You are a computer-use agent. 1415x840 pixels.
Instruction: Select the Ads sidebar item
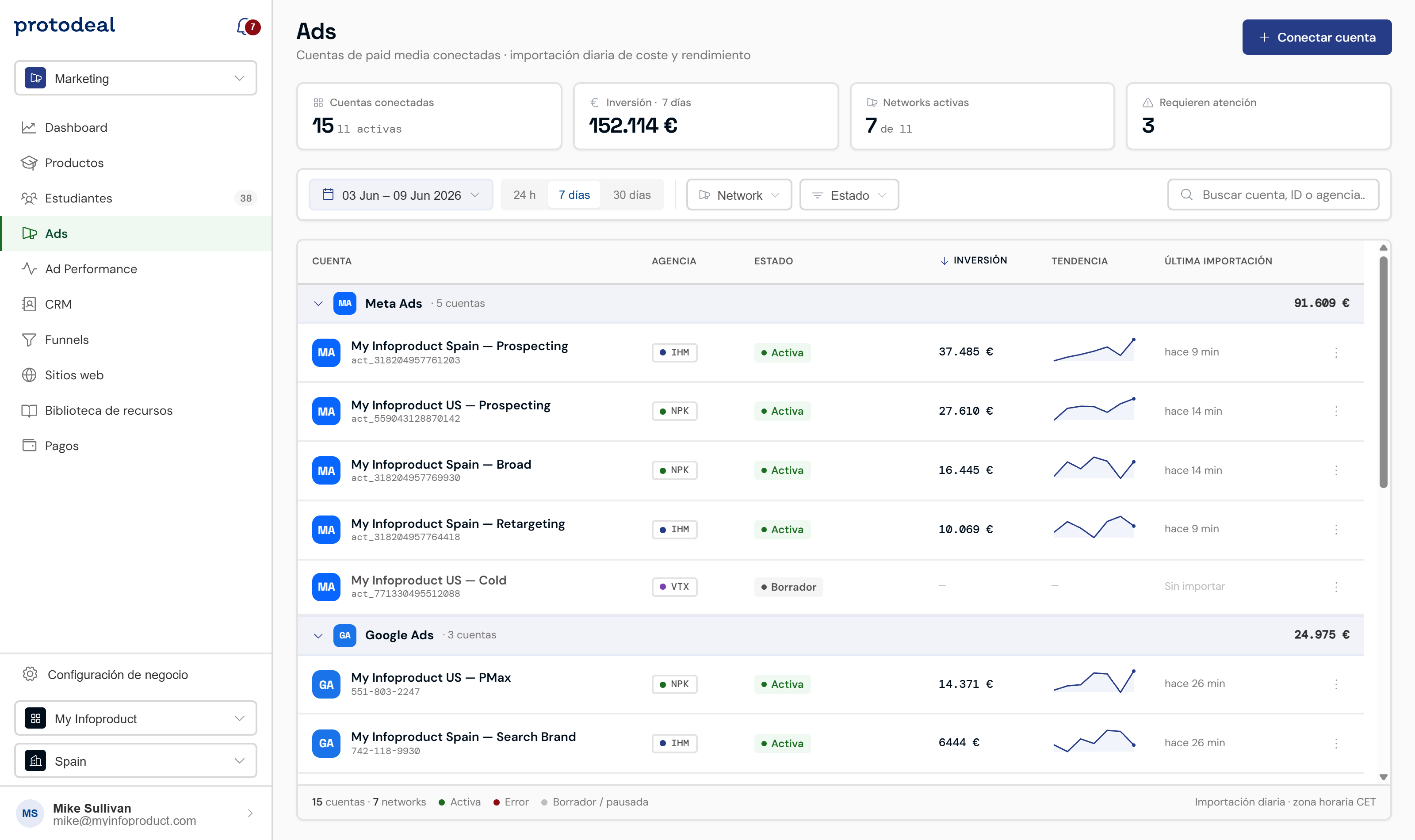(x=136, y=233)
